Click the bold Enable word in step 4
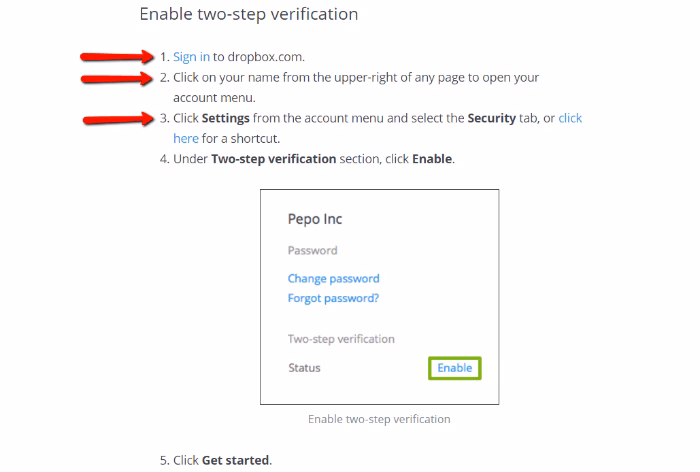 coord(432,159)
